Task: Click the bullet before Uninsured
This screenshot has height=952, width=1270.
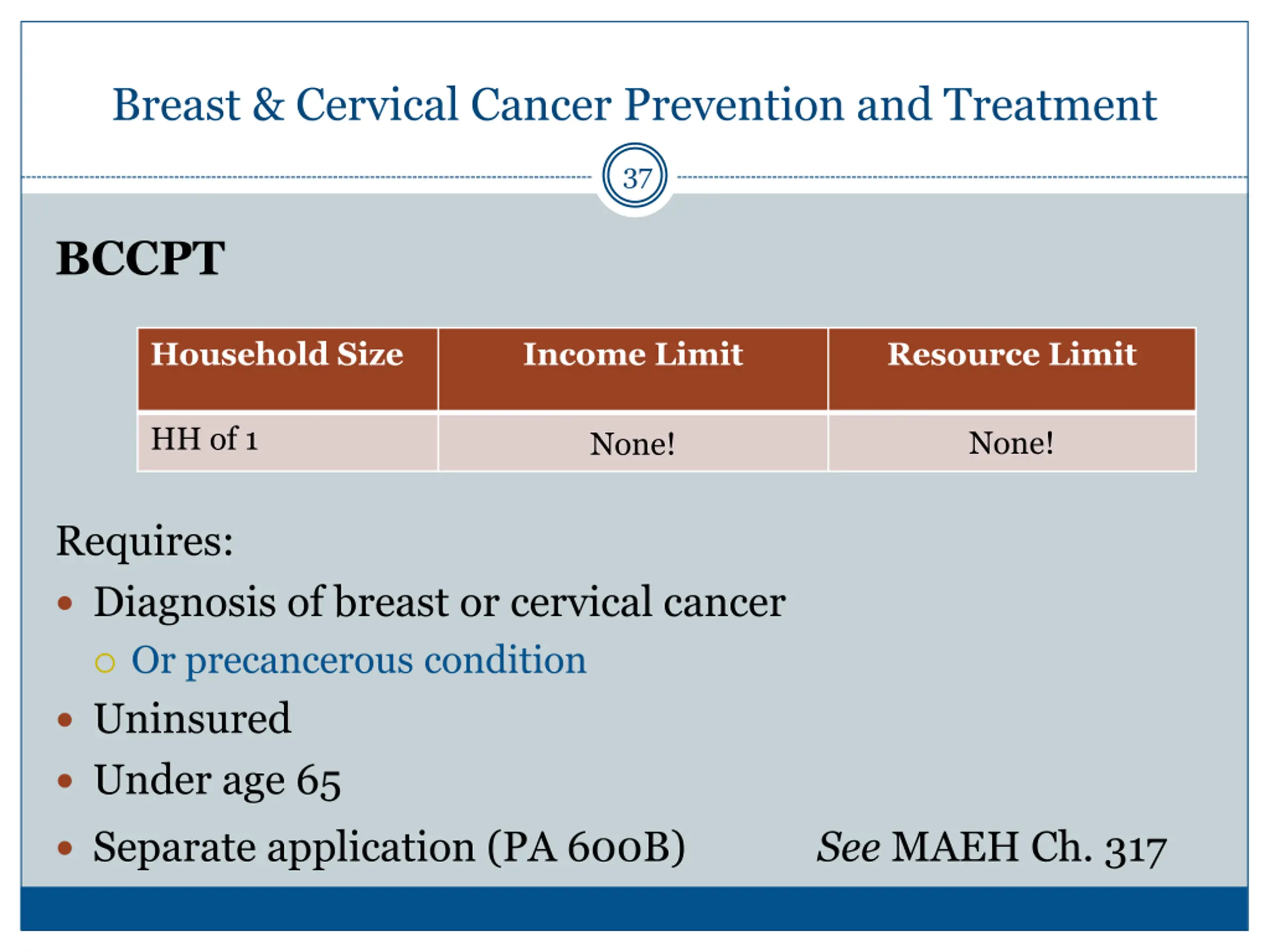Action: [x=65, y=719]
